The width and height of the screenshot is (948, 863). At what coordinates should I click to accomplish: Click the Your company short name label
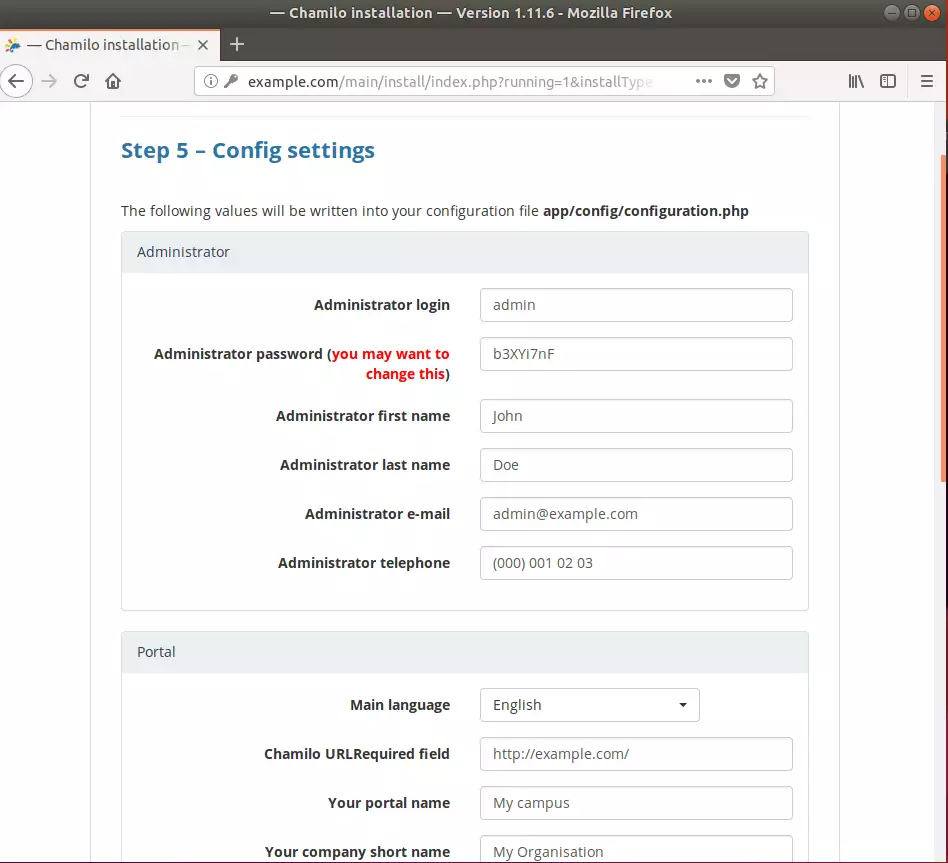[x=357, y=852]
